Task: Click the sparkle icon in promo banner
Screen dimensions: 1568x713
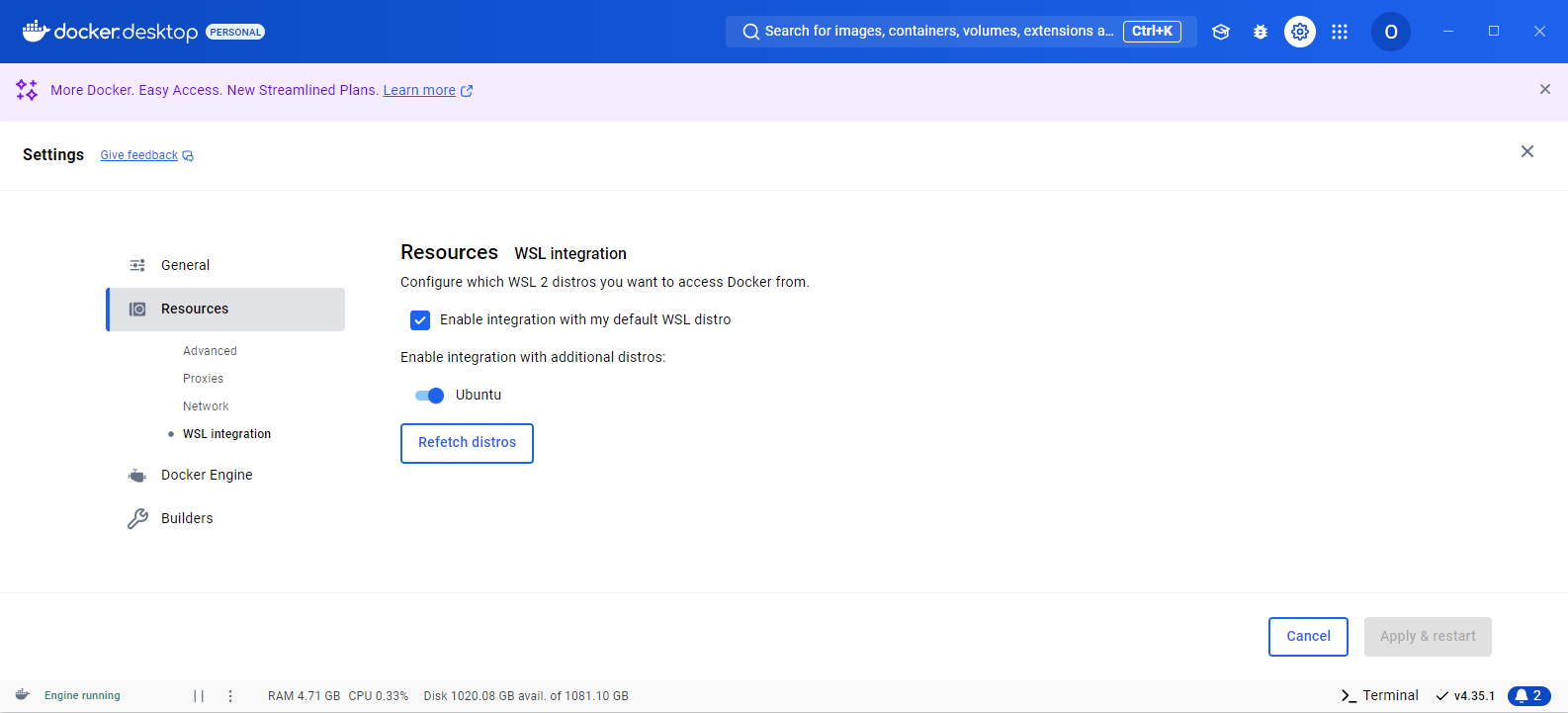Action: (27, 90)
